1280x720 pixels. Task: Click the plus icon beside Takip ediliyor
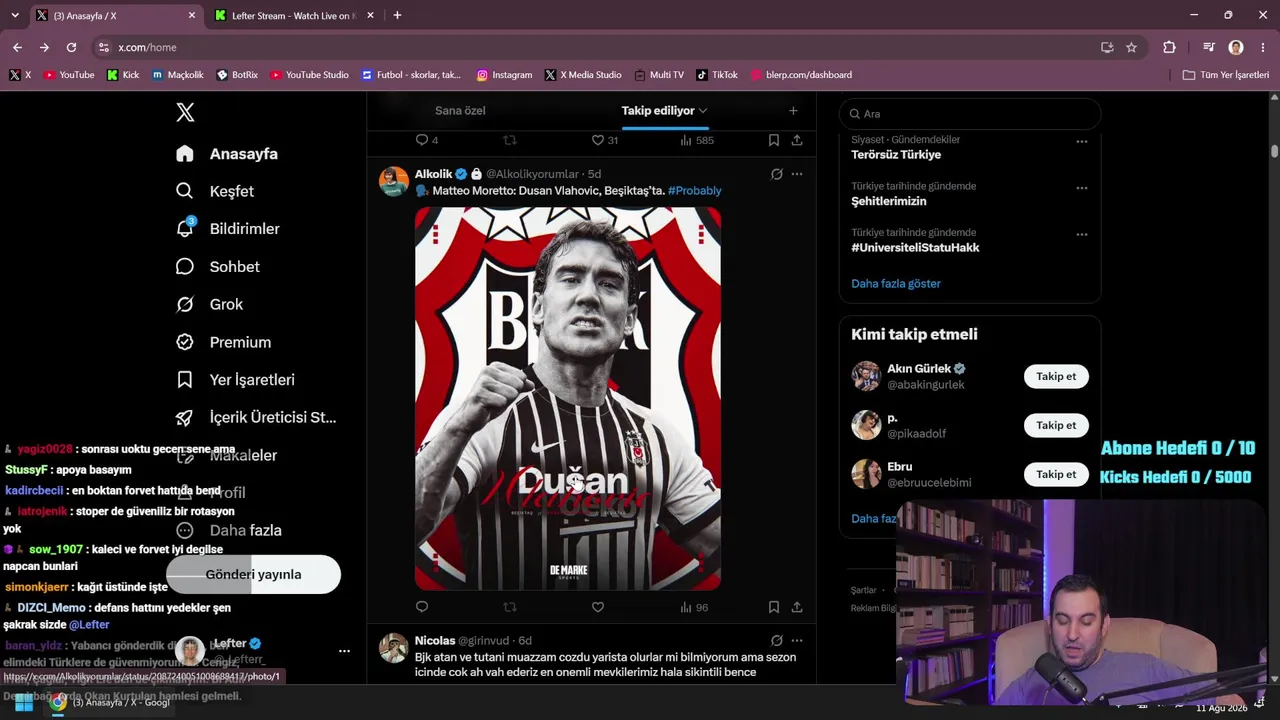tap(793, 111)
